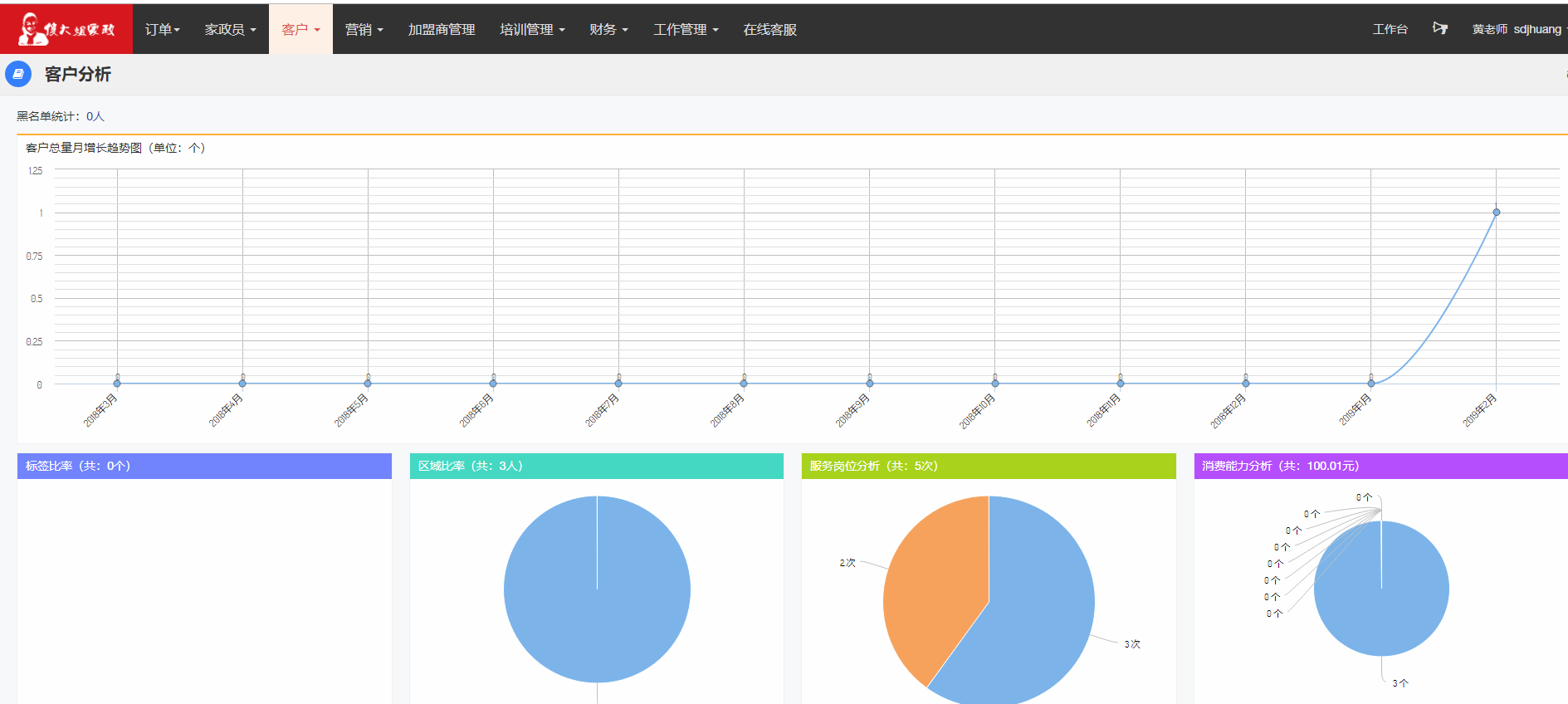Select the 2018年12月 data point

(1246, 384)
